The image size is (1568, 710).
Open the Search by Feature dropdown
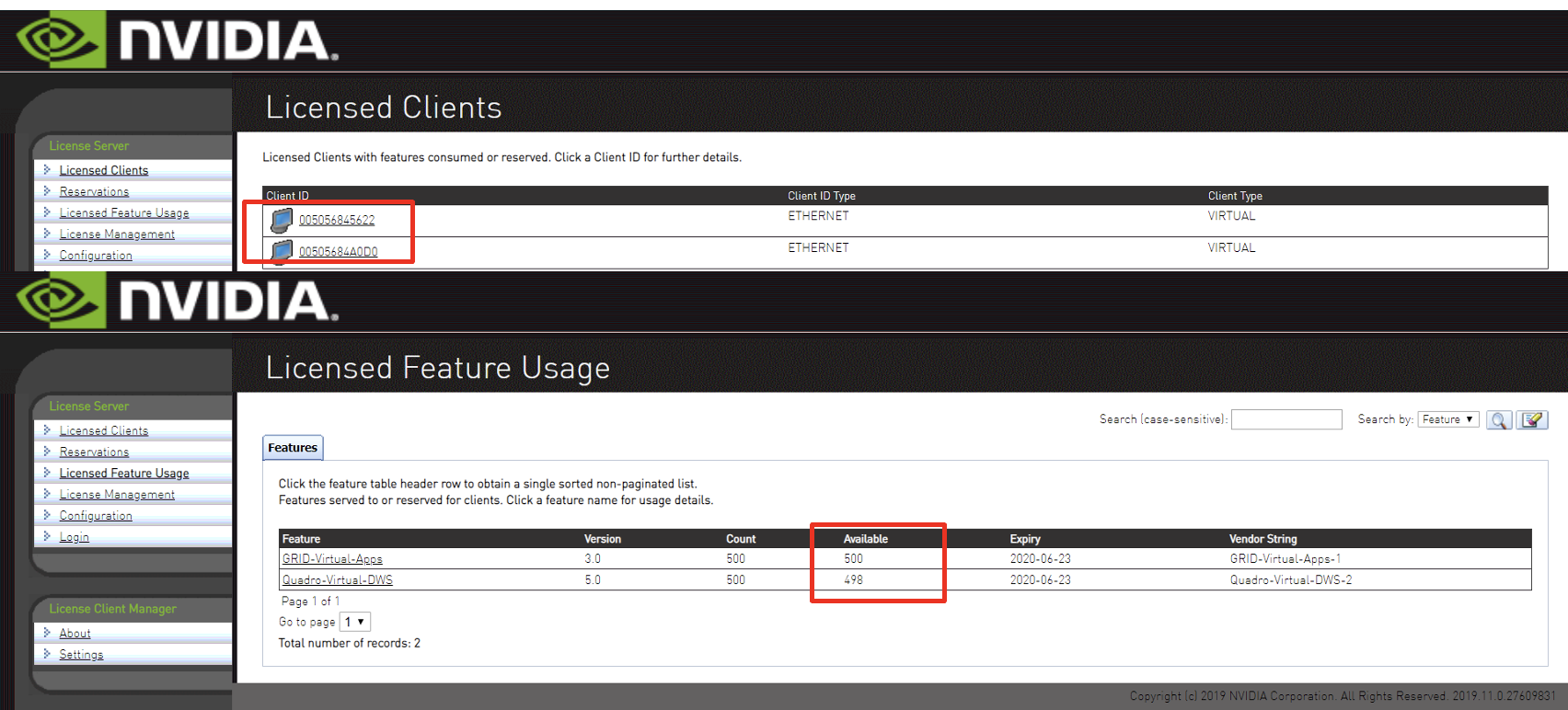click(1448, 419)
